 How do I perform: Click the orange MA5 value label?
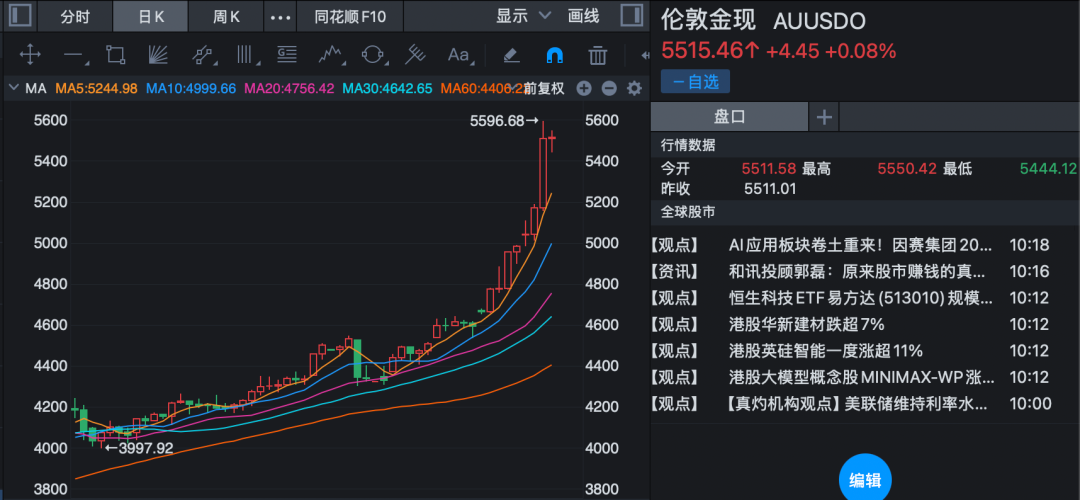(96, 88)
